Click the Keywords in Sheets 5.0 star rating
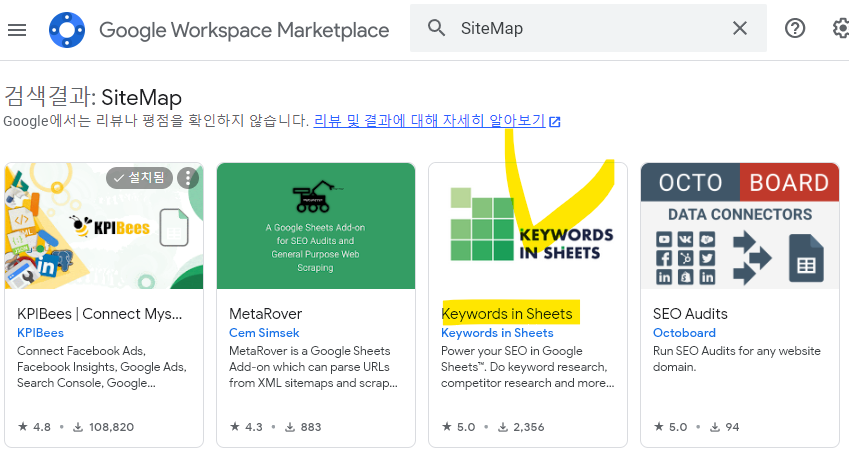The image size is (849, 460). click(x=459, y=427)
